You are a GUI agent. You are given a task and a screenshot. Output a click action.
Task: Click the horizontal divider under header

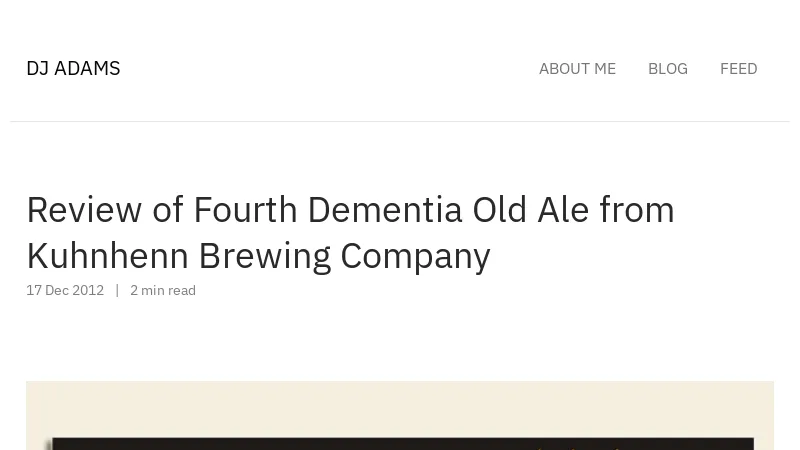[x=400, y=121]
